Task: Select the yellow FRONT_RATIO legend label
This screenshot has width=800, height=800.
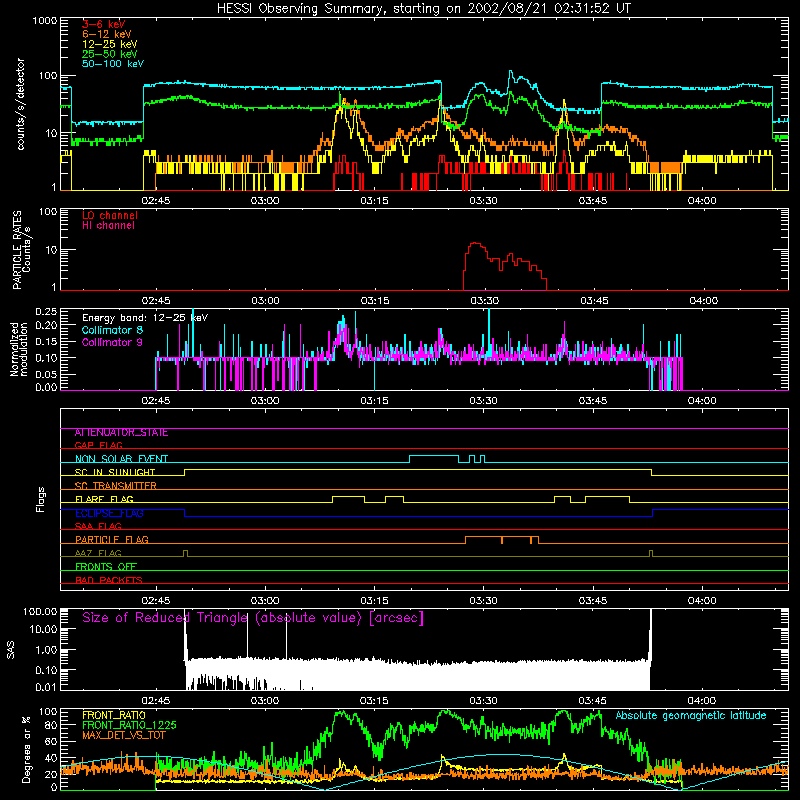Action: [x=114, y=716]
